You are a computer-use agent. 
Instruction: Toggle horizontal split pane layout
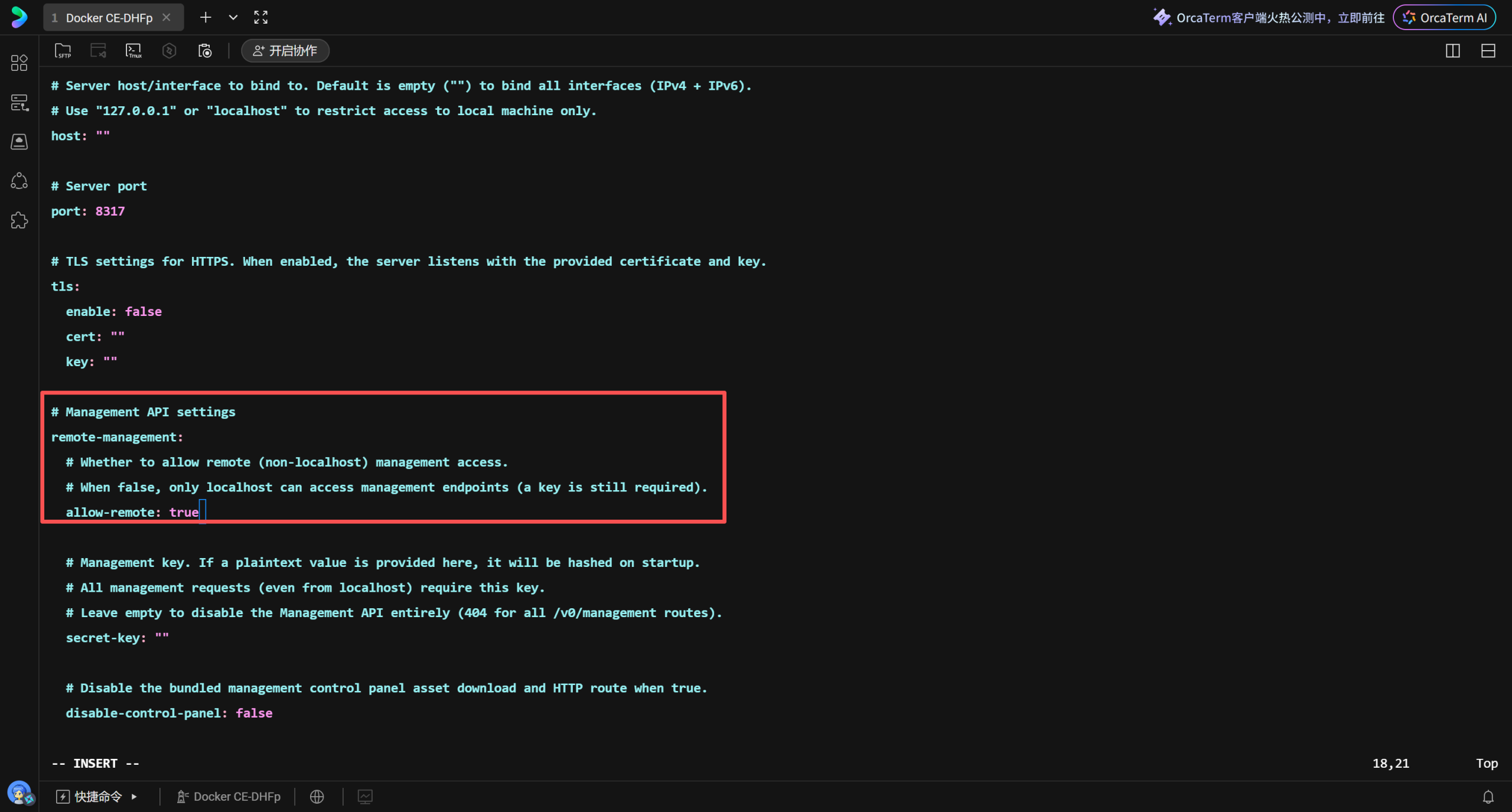pyautogui.click(x=1488, y=51)
